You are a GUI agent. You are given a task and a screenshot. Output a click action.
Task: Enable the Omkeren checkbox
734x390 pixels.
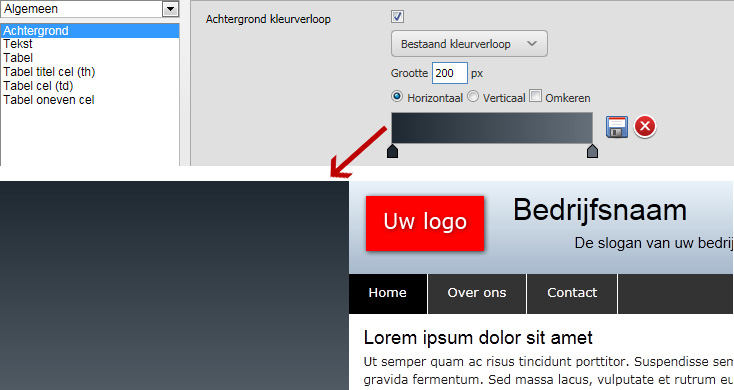click(536, 96)
